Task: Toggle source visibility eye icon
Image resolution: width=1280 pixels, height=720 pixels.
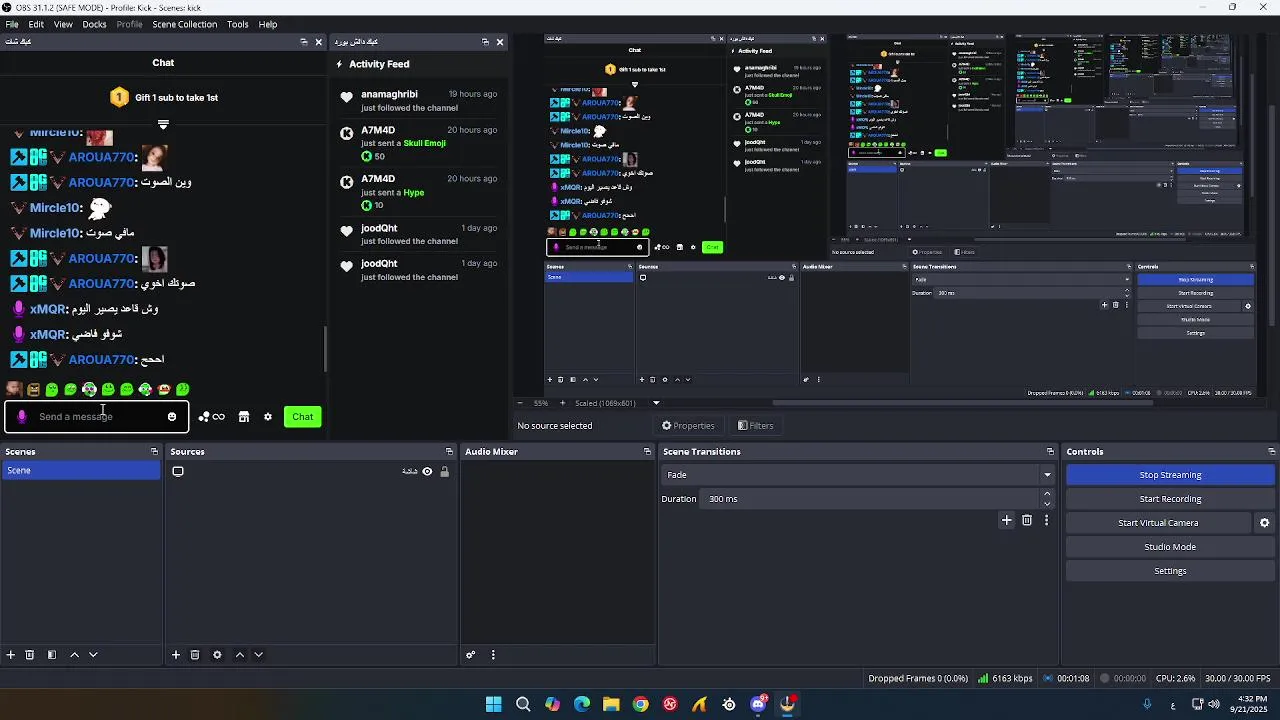Action: [x=427, y=472]
